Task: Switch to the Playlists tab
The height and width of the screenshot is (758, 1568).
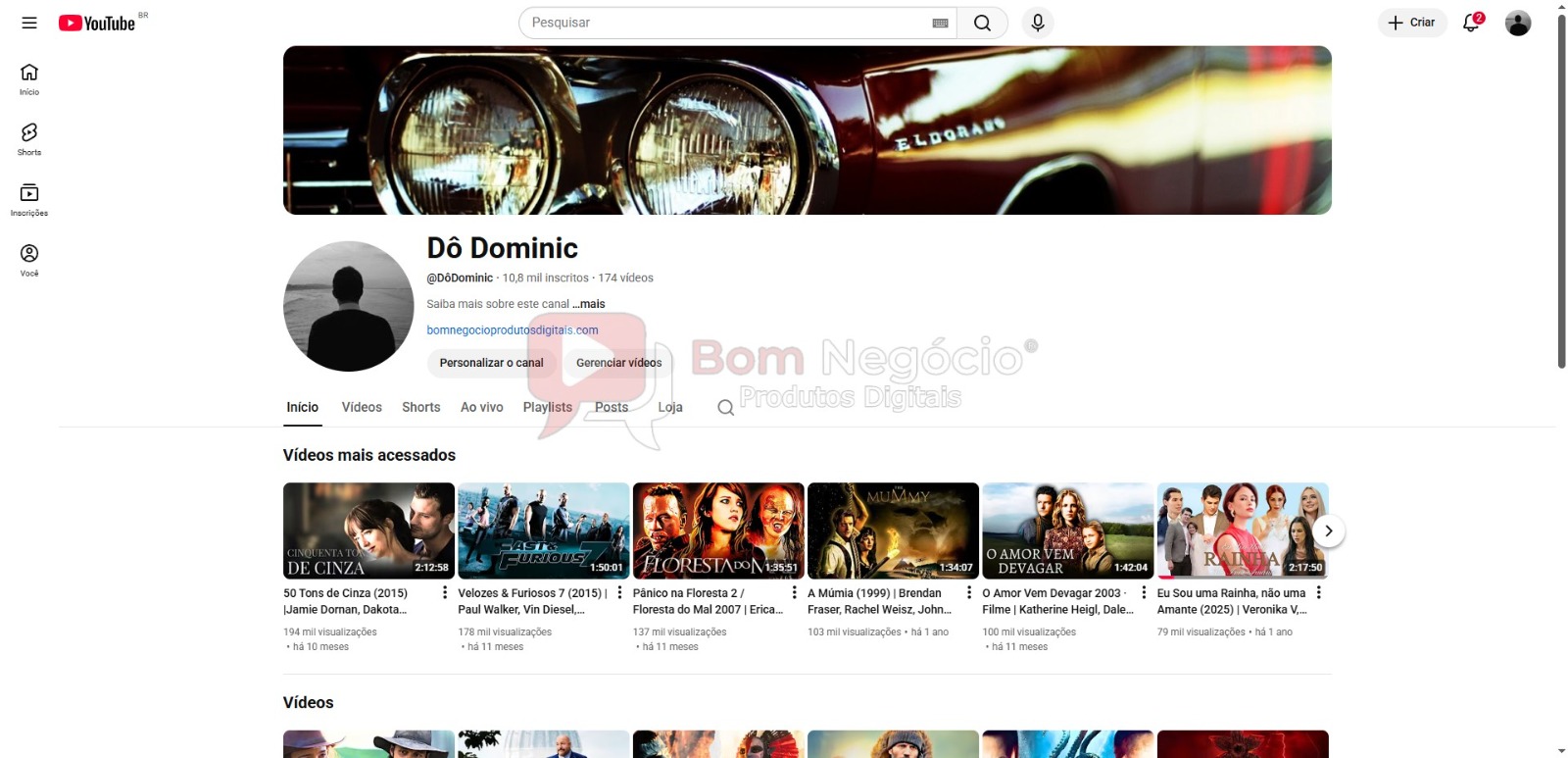Action: (547, 407)
